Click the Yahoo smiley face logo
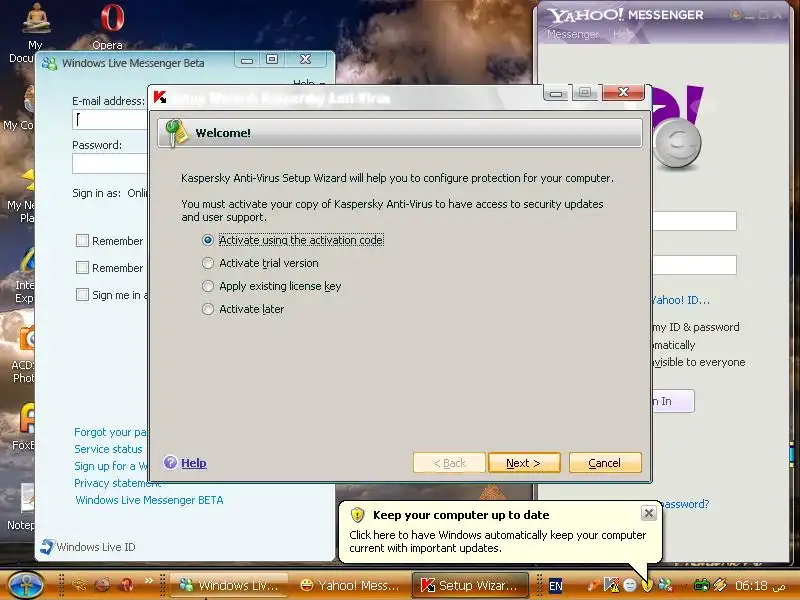This screenshot has width=800, height=600. (x=678, y=143)
